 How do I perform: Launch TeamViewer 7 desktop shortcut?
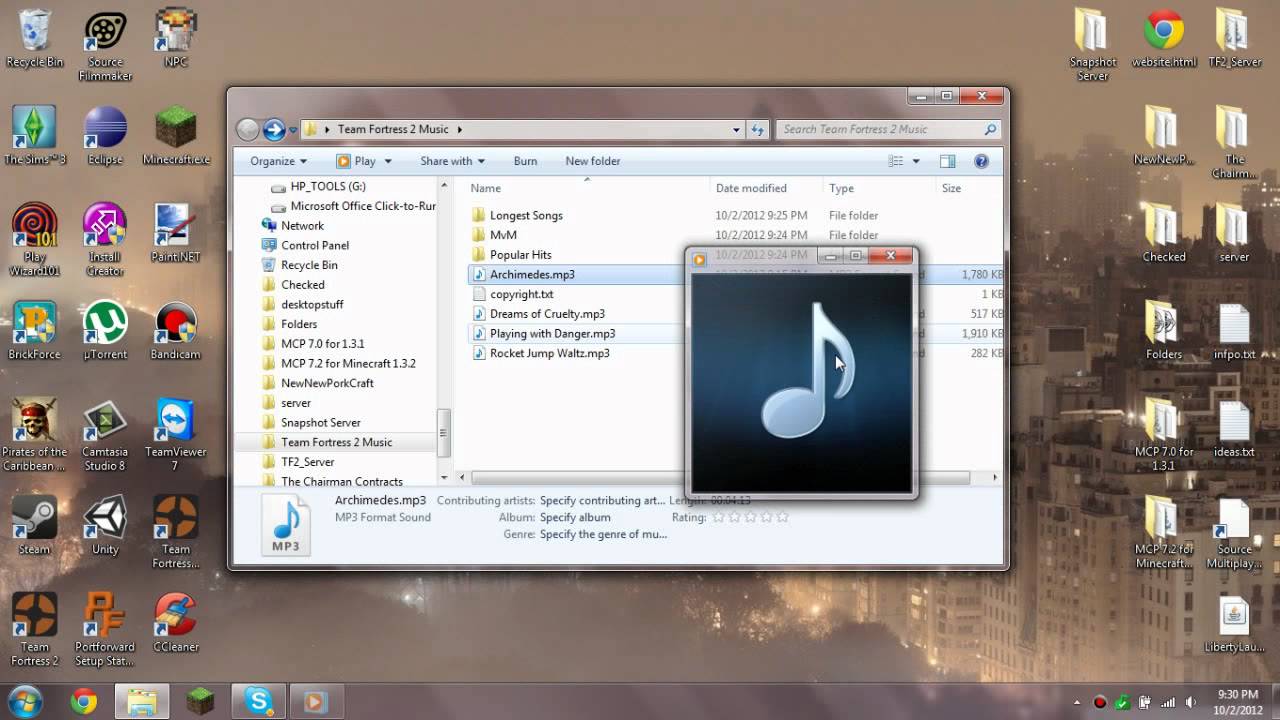coord(176,435)
